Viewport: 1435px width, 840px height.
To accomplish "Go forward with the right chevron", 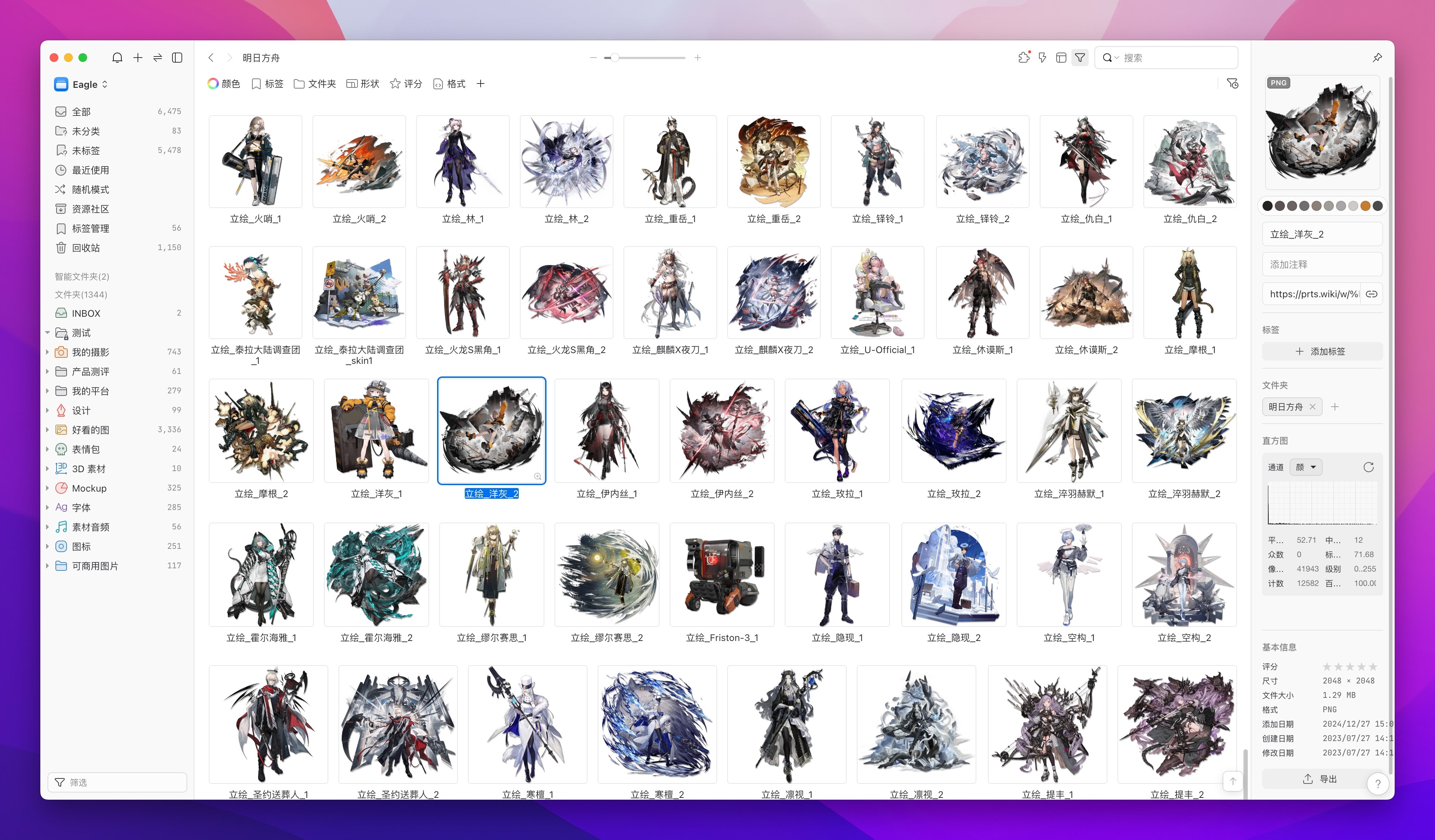I will tap(229, 58).
